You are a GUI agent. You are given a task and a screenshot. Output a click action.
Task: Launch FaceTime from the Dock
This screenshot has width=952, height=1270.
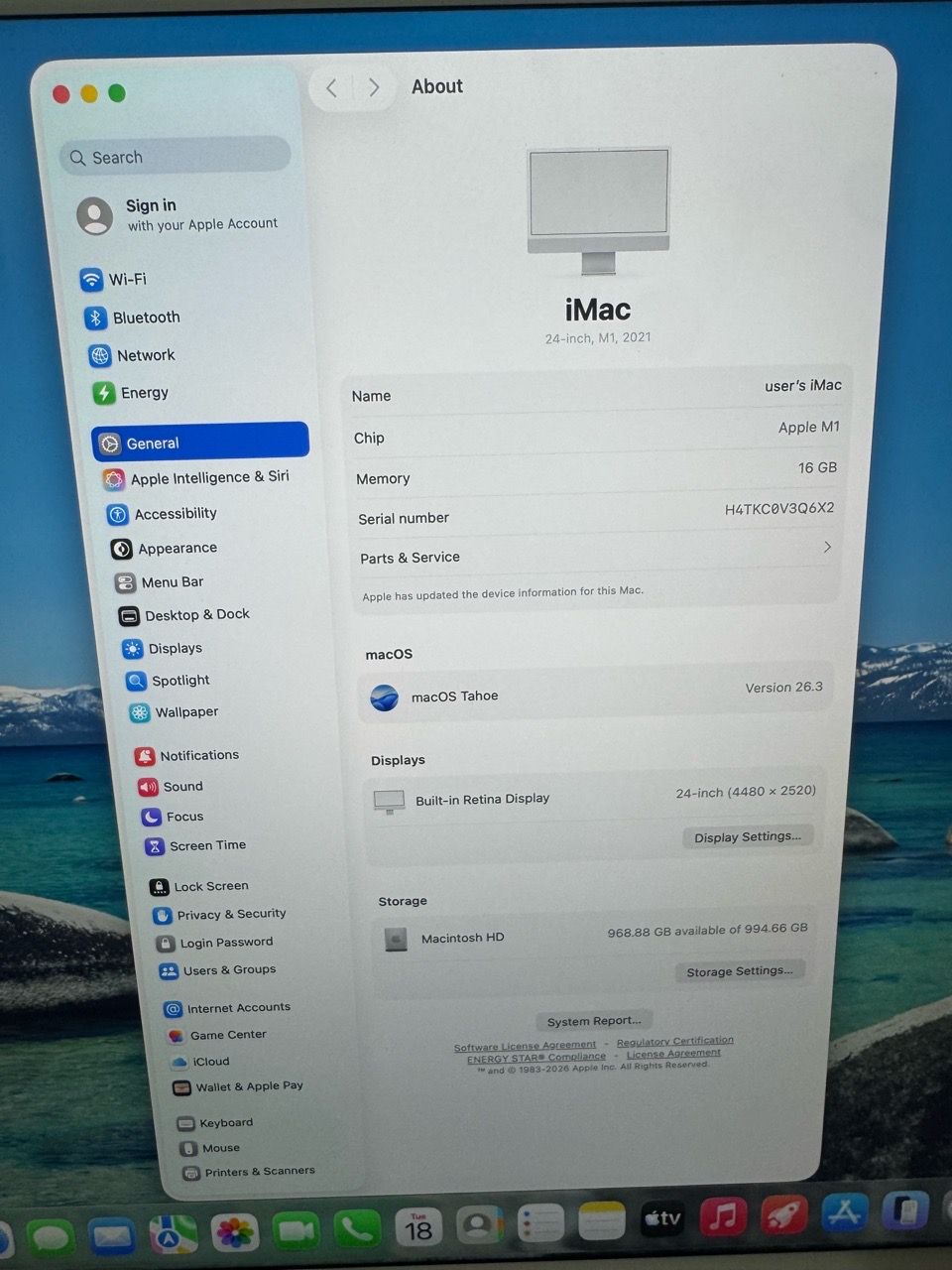[296, 1231]
